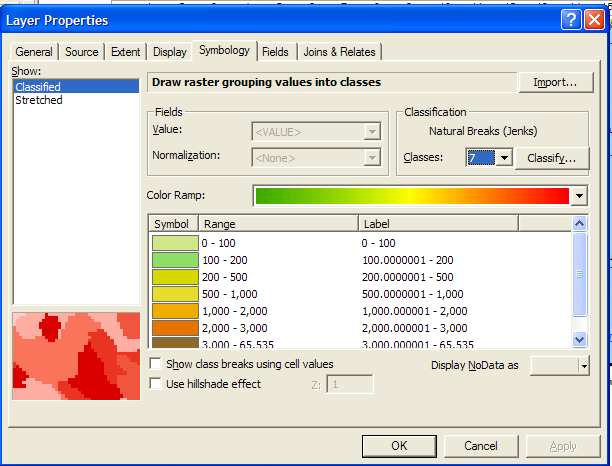Click the symbol swatch for 2,000 - 3,000
This screenshot has height=466, width=612.
[175, 328]
